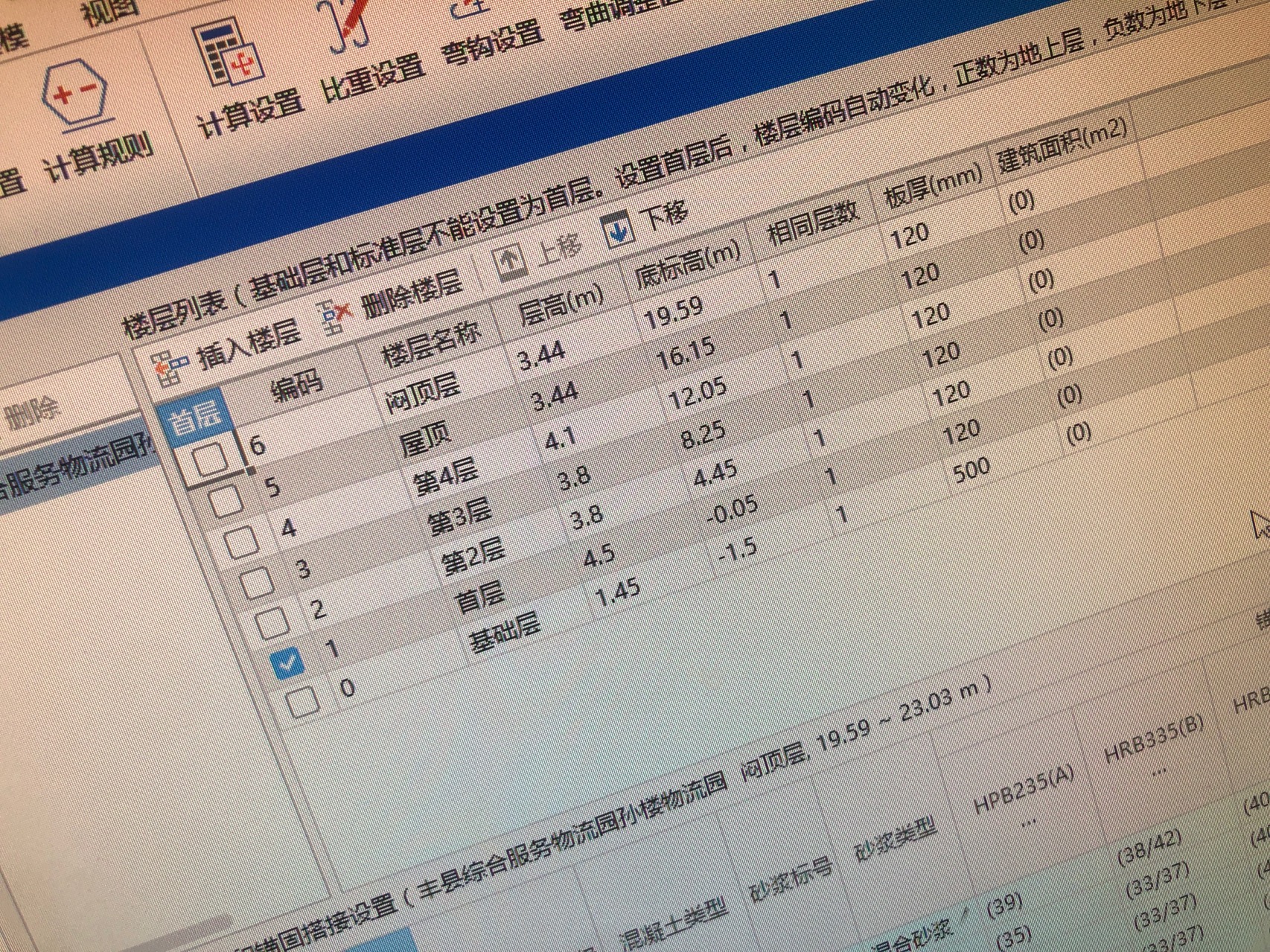
Task: Select the 闷顶层 floor name cell
Action: tap(423, 394)
